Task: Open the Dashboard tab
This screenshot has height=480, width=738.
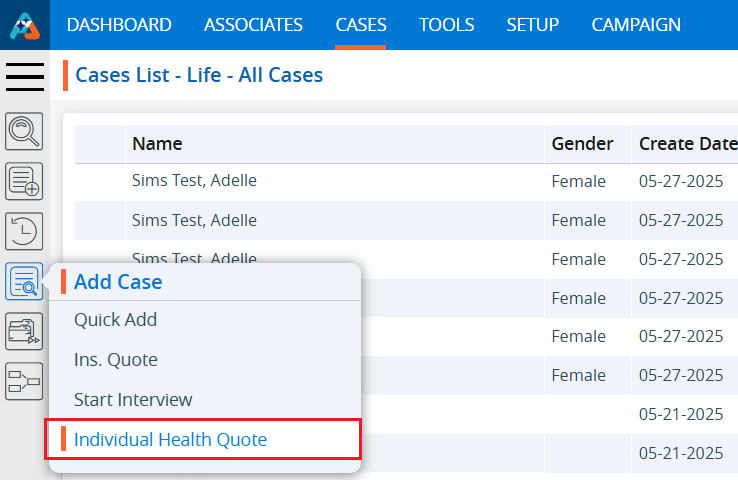Action: (x=119, y=25)
